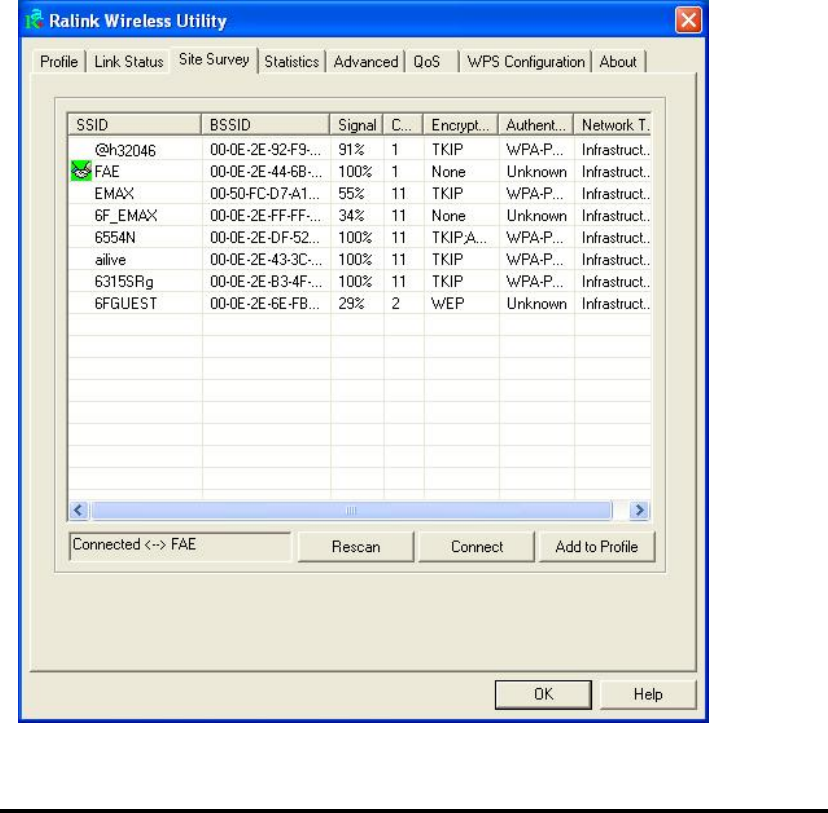828x813 pixels.
Task: Go to the Statistics tab
Action: coord(291,62)
